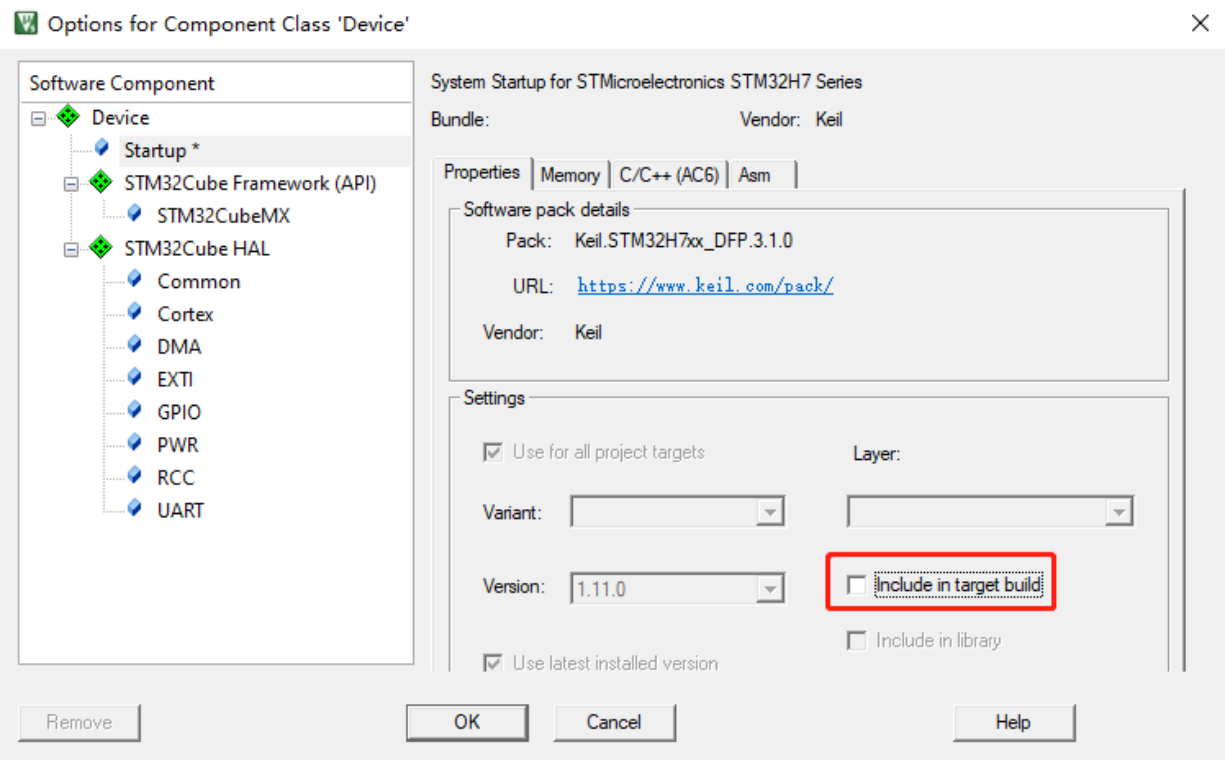Click the blue icon next to UART
This screenshot has width=1225, height=760.
point(134,509)
